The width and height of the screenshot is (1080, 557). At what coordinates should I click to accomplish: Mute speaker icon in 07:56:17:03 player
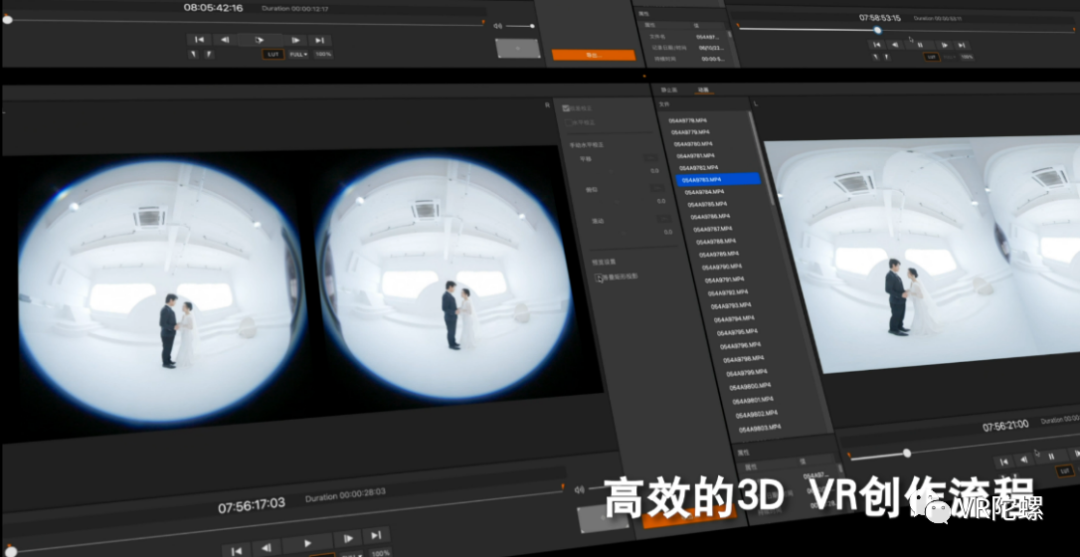point(579,490)
